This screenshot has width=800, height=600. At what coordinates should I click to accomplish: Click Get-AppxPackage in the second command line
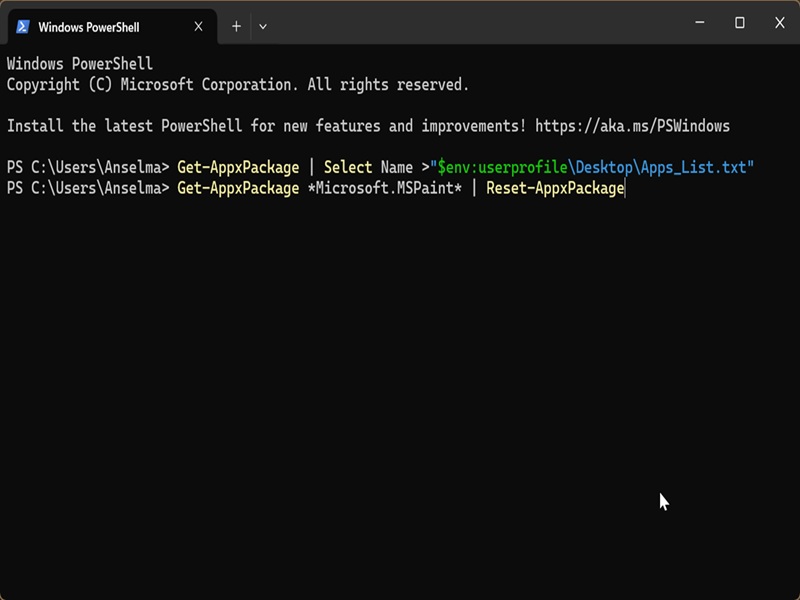238,188
